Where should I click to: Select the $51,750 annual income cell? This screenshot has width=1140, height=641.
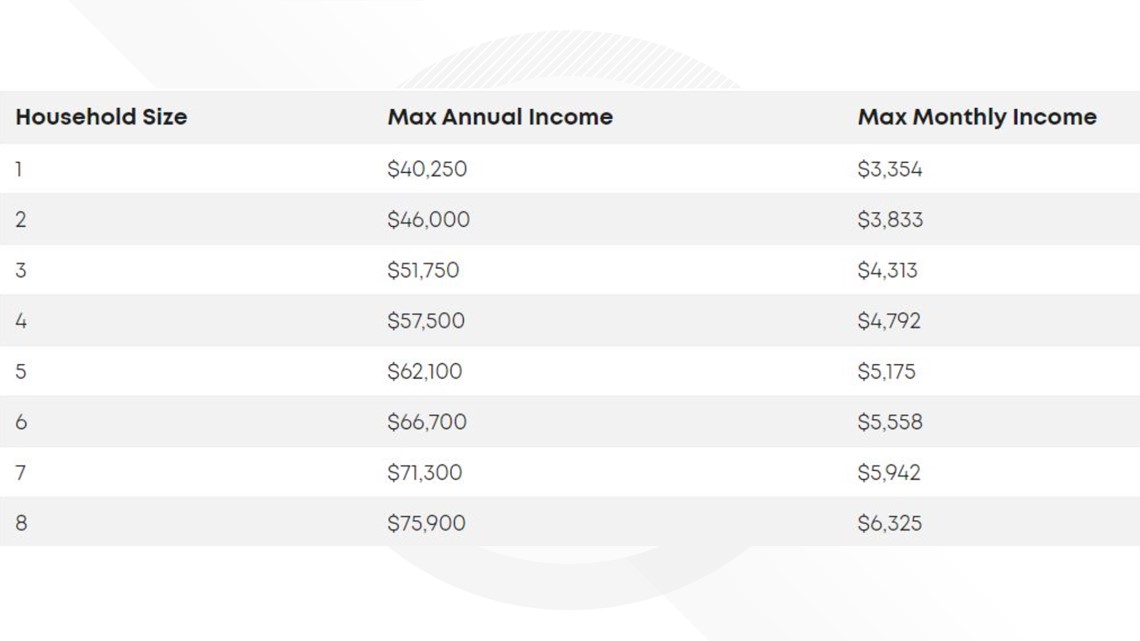click(x=423, y=270)
